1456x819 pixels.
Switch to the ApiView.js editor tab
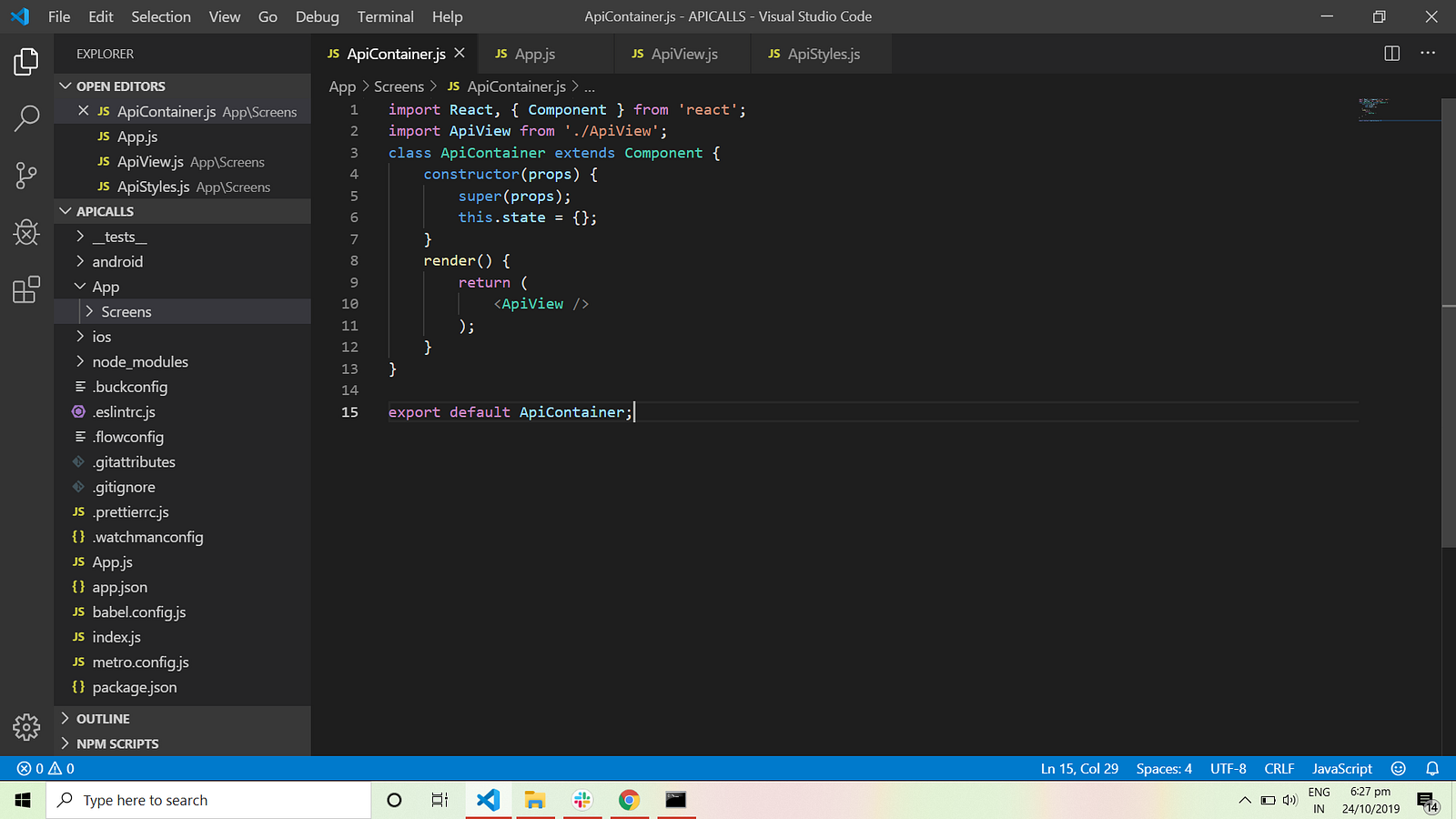[x=682, y=54]
